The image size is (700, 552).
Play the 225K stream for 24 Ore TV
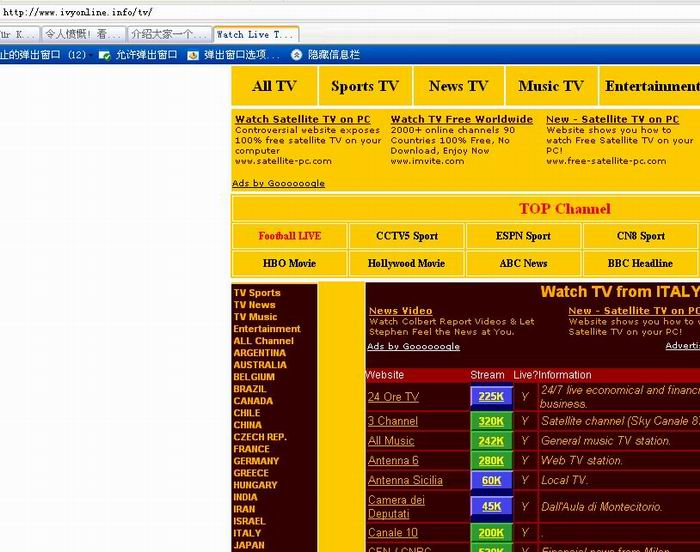point(491,397)
